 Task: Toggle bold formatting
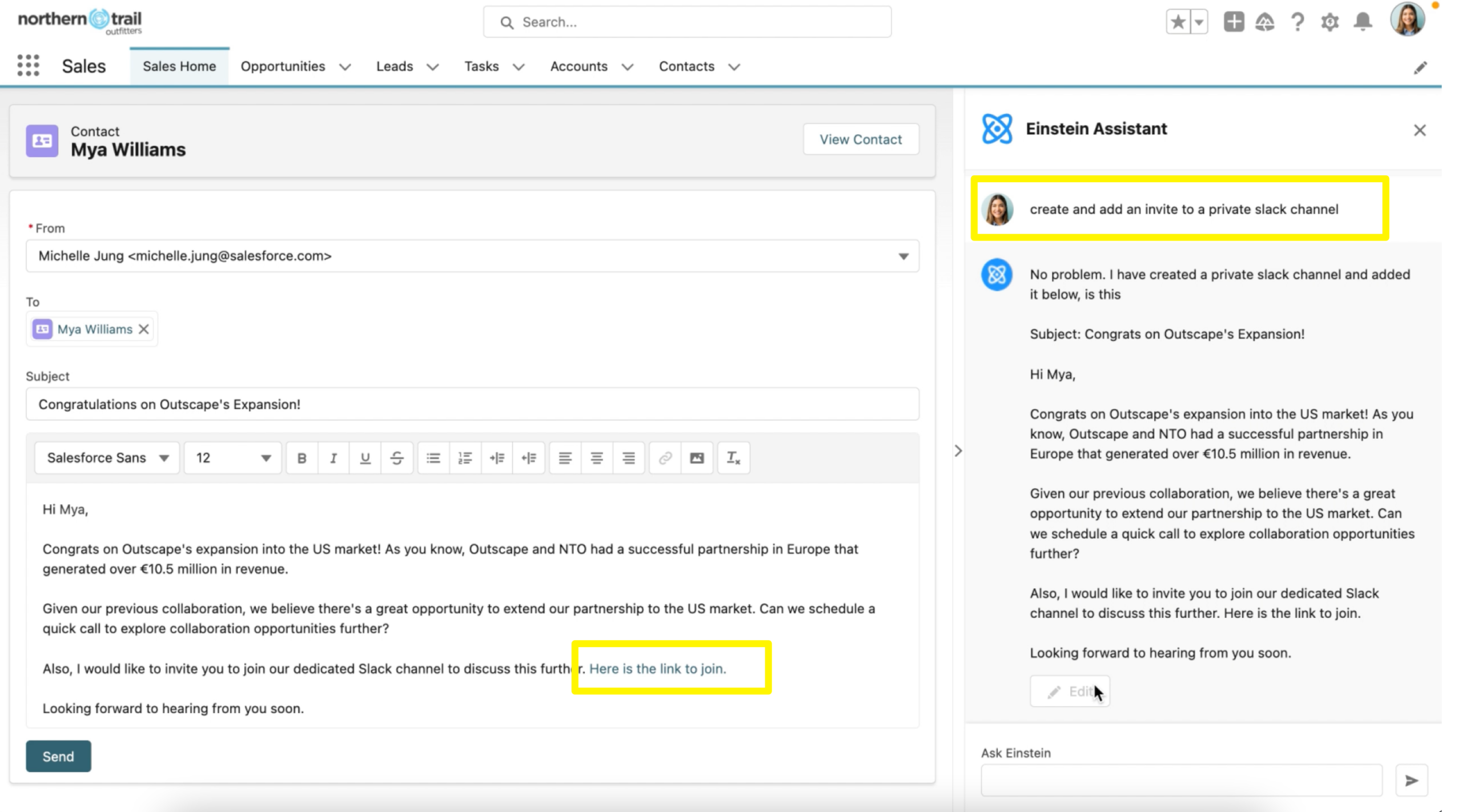(302, 458)
